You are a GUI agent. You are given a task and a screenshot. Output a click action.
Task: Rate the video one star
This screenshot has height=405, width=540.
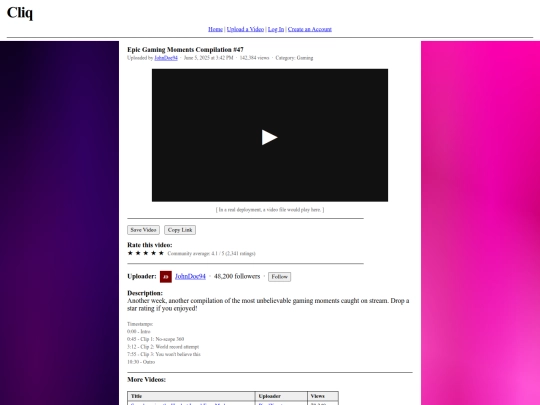click(130, 253)
